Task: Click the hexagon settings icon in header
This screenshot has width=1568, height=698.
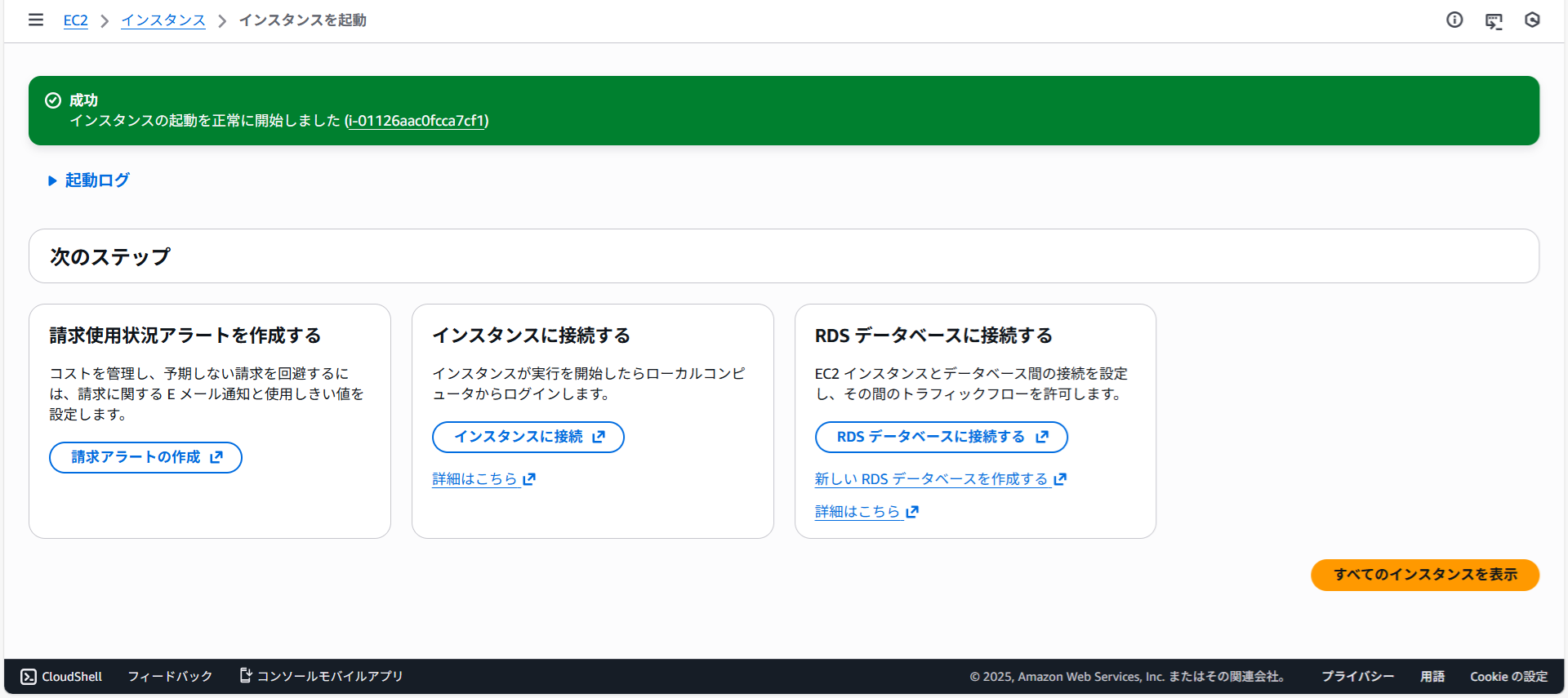Action: (x=1532, y=20)
